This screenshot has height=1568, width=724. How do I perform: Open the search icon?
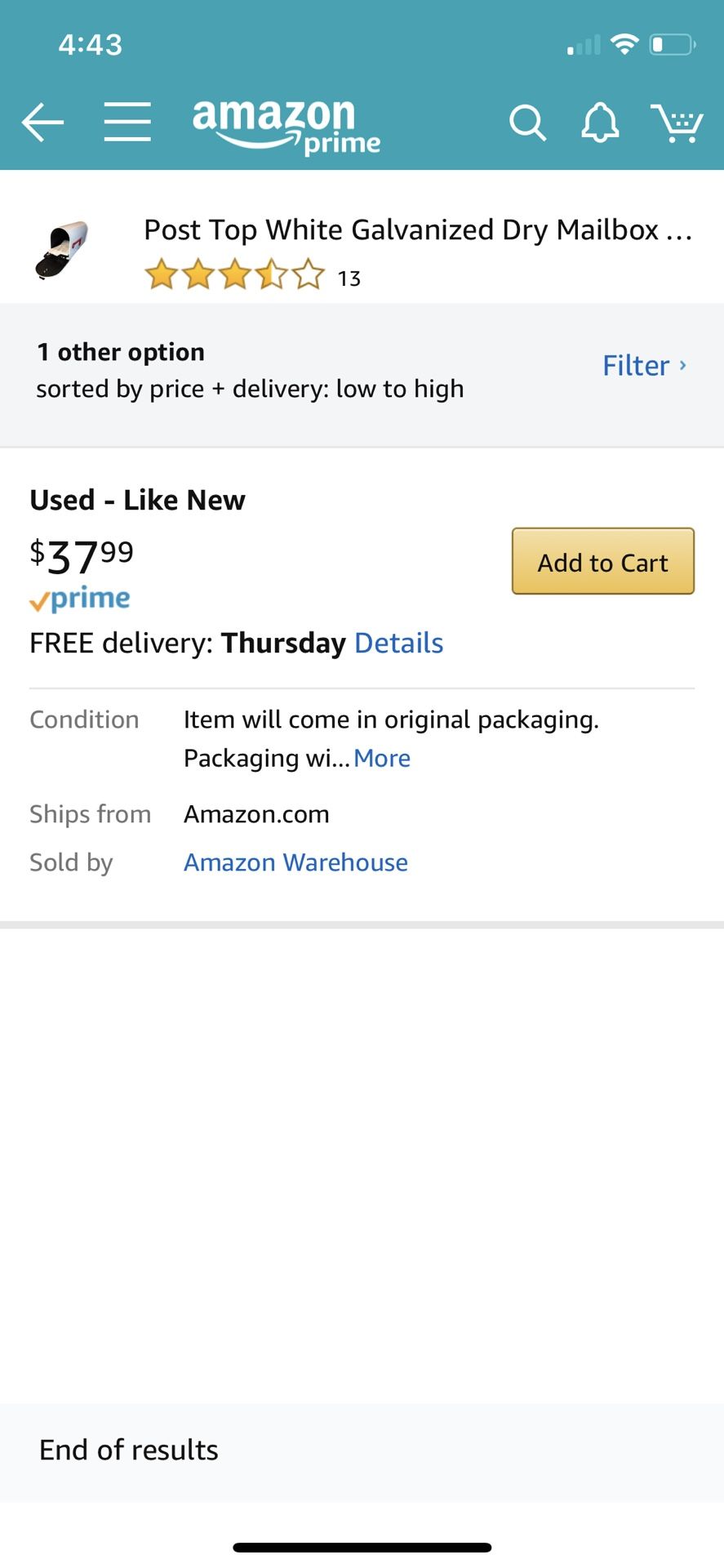[527, 122]
